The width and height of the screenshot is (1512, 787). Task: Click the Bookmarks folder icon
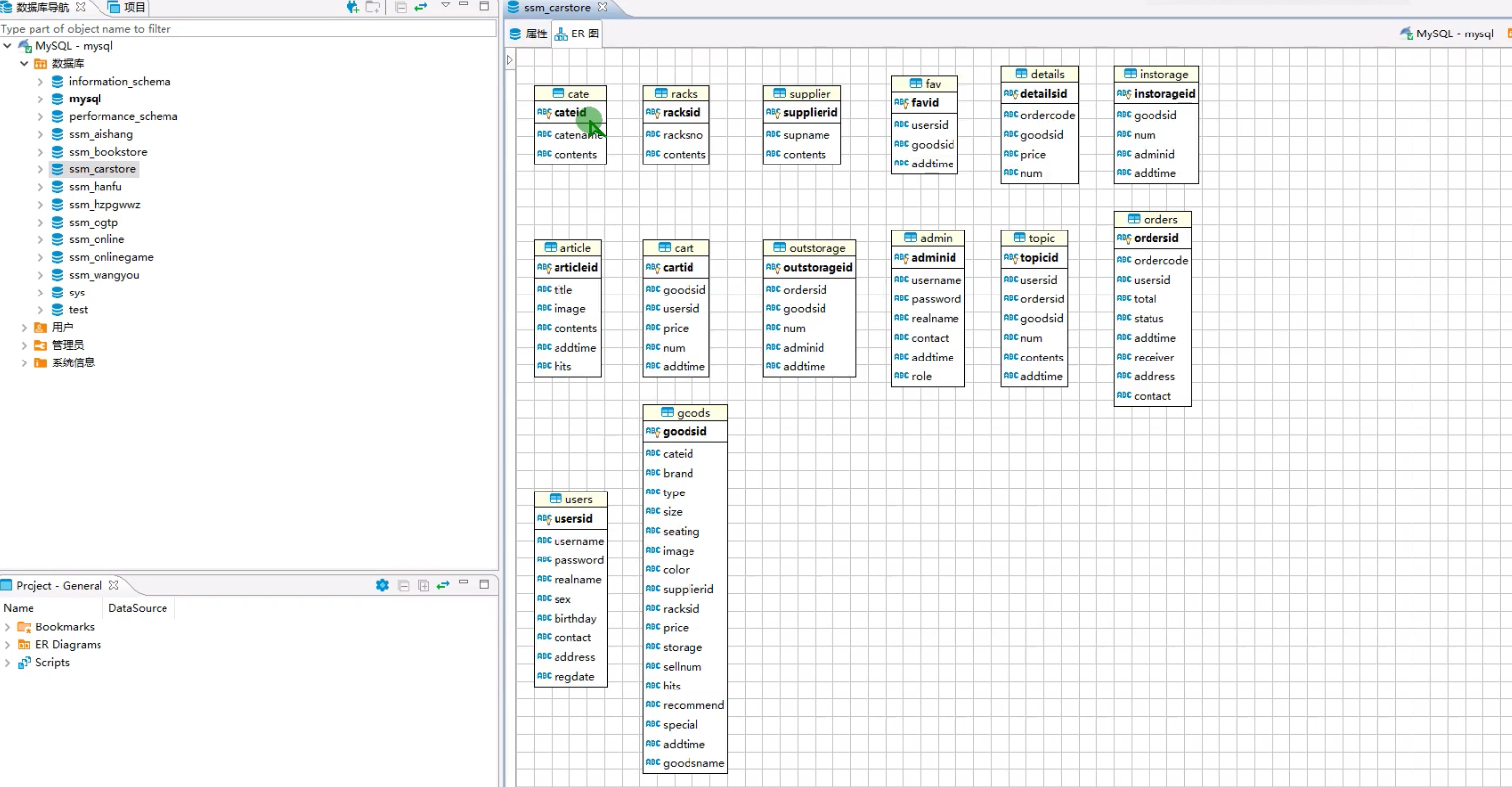[x=24, y=626]
